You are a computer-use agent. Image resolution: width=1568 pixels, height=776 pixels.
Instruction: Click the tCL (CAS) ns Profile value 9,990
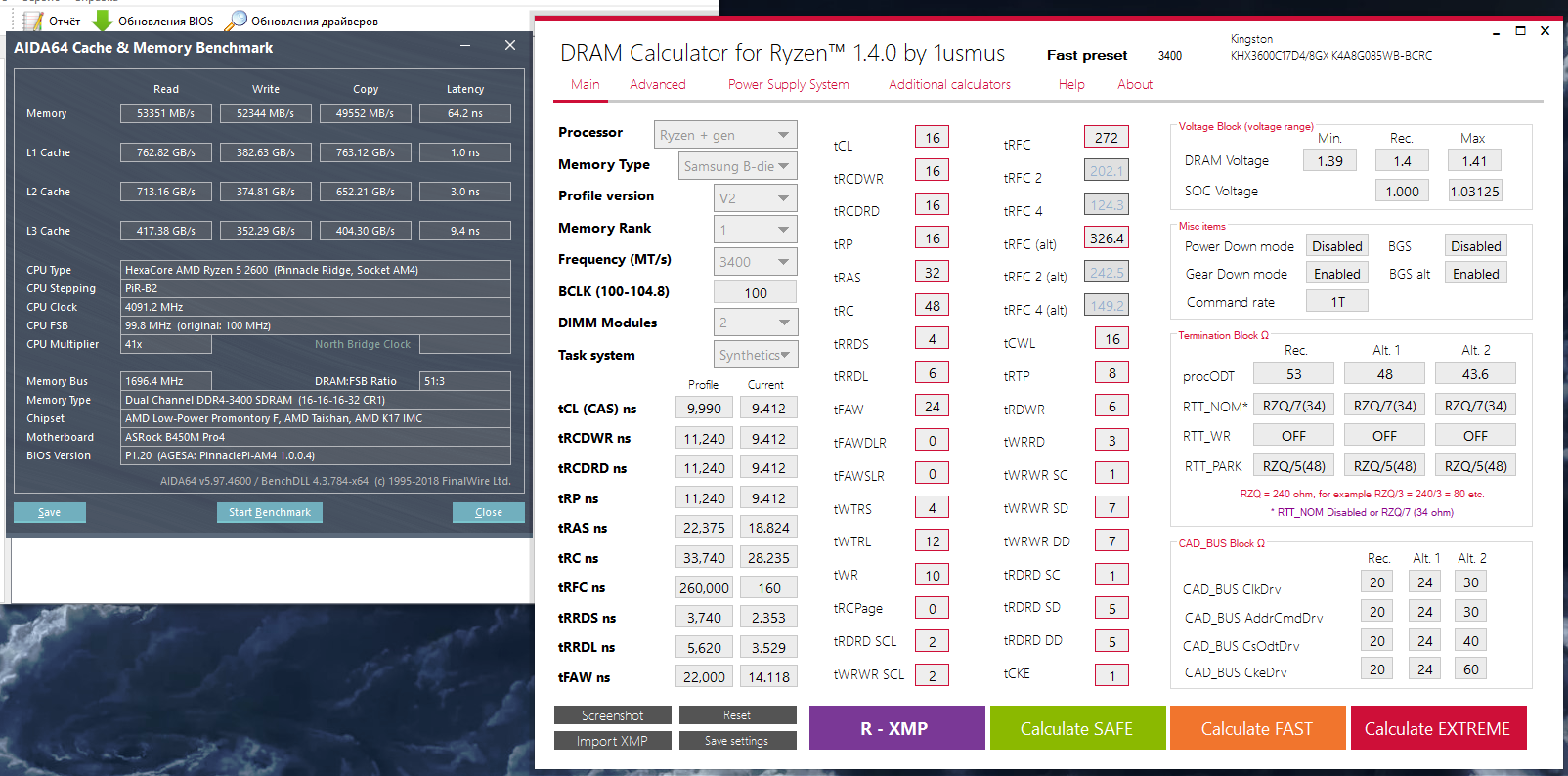[x=704, y=409]
